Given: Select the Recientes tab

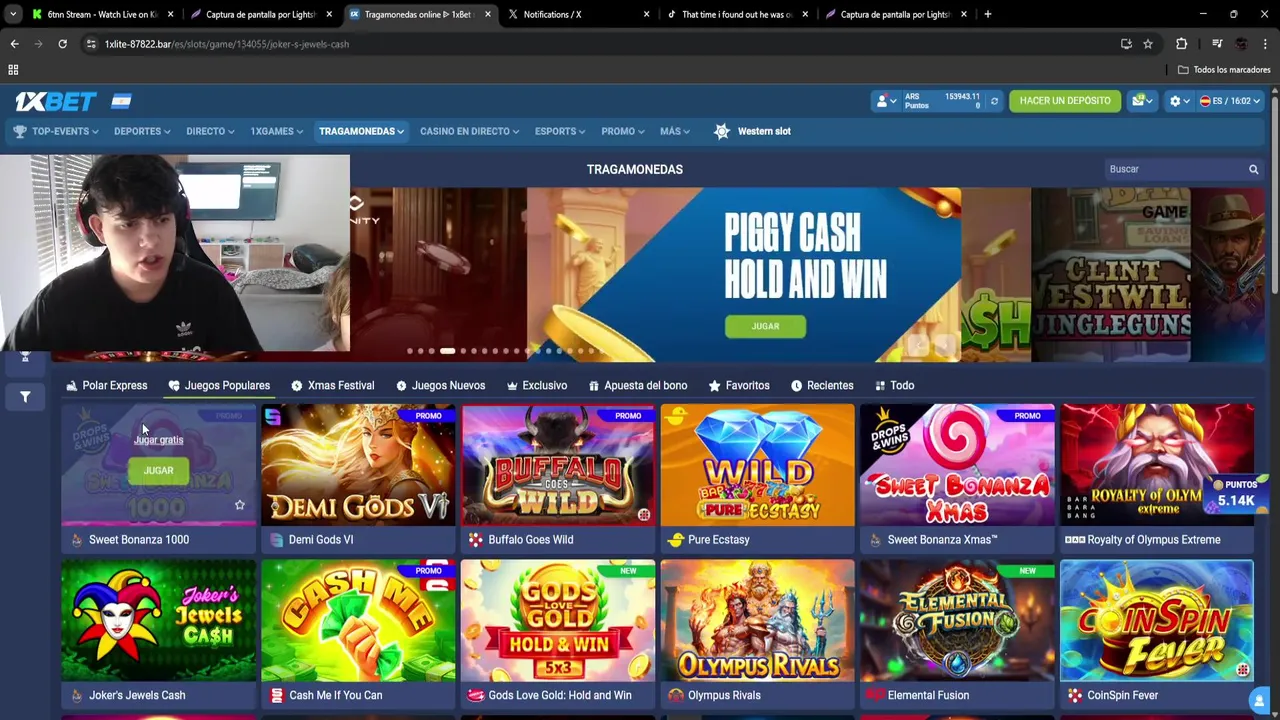Looking at the screenshot, I should click(x=822, y=385).
